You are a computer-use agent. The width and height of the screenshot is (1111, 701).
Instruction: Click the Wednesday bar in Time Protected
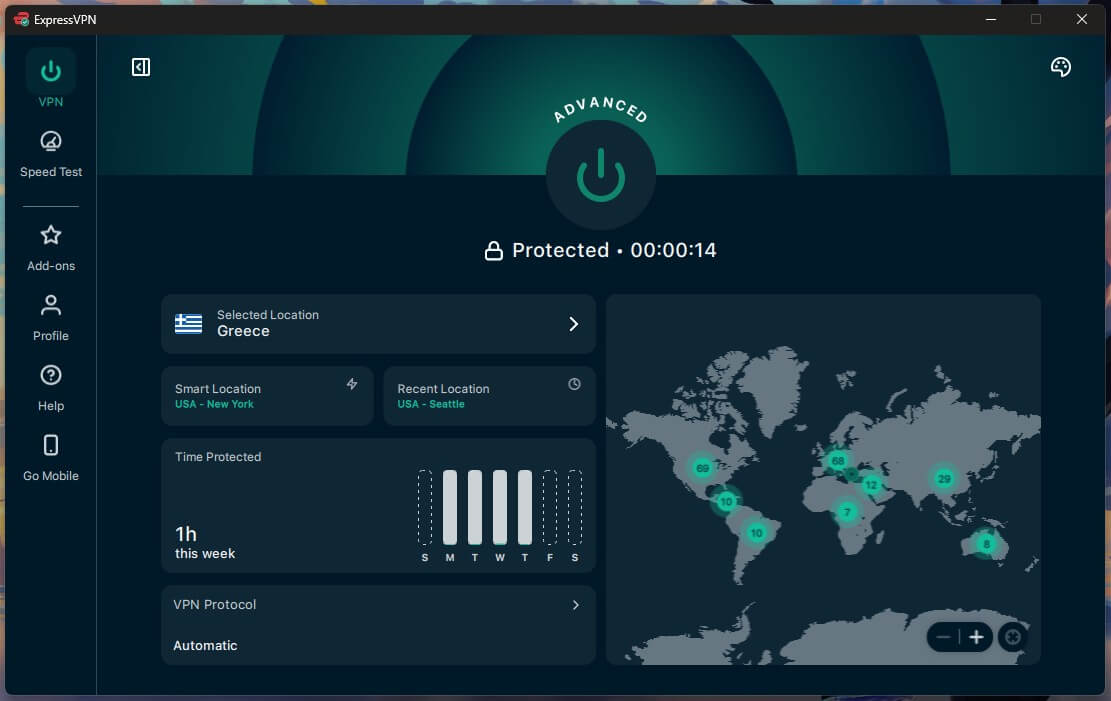(500, 507)
